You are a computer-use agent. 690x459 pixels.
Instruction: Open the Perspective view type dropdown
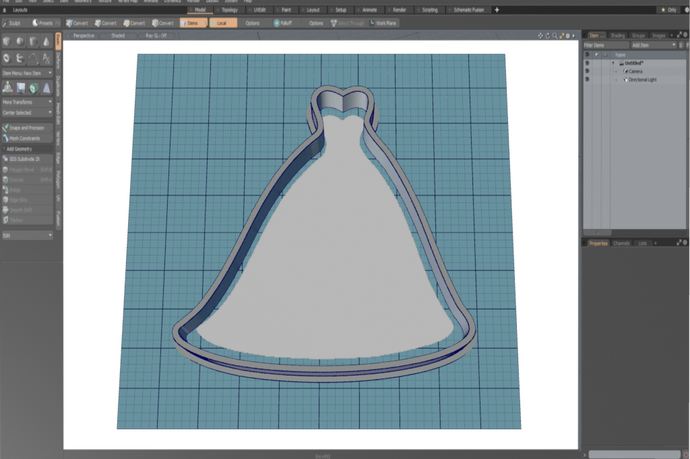83,36
